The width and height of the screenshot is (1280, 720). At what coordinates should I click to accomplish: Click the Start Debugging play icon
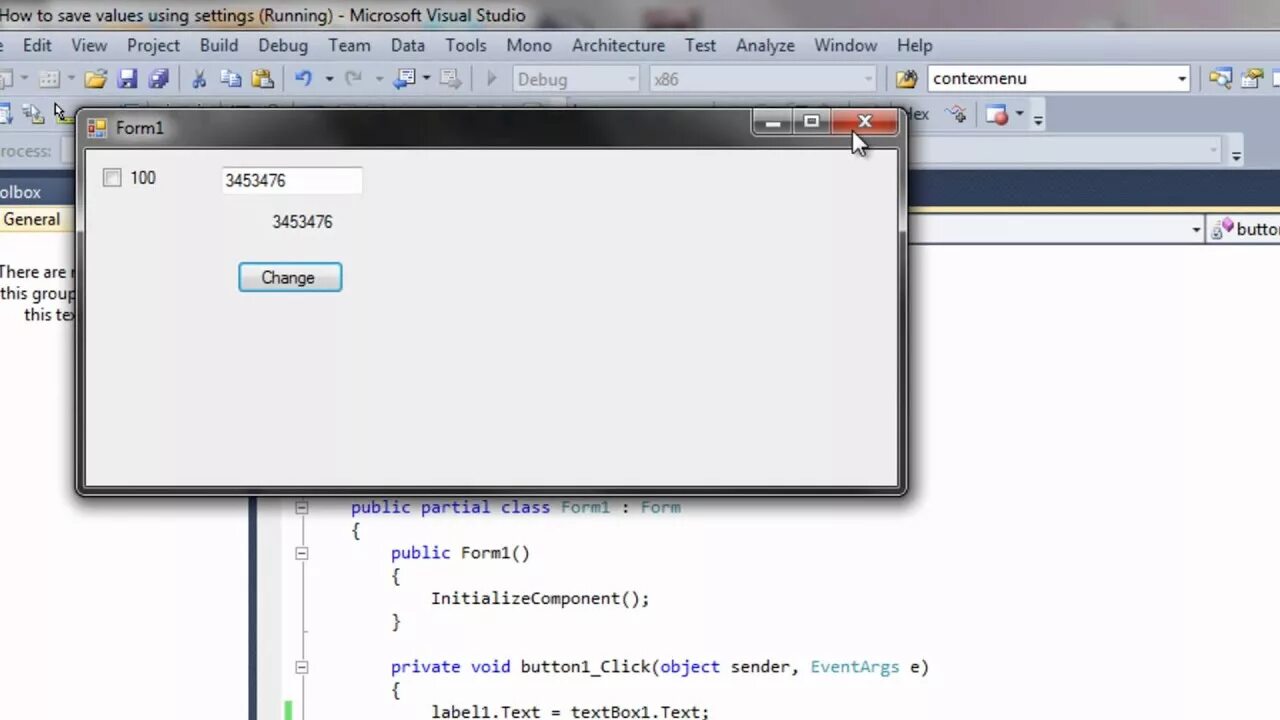[491, 78]
